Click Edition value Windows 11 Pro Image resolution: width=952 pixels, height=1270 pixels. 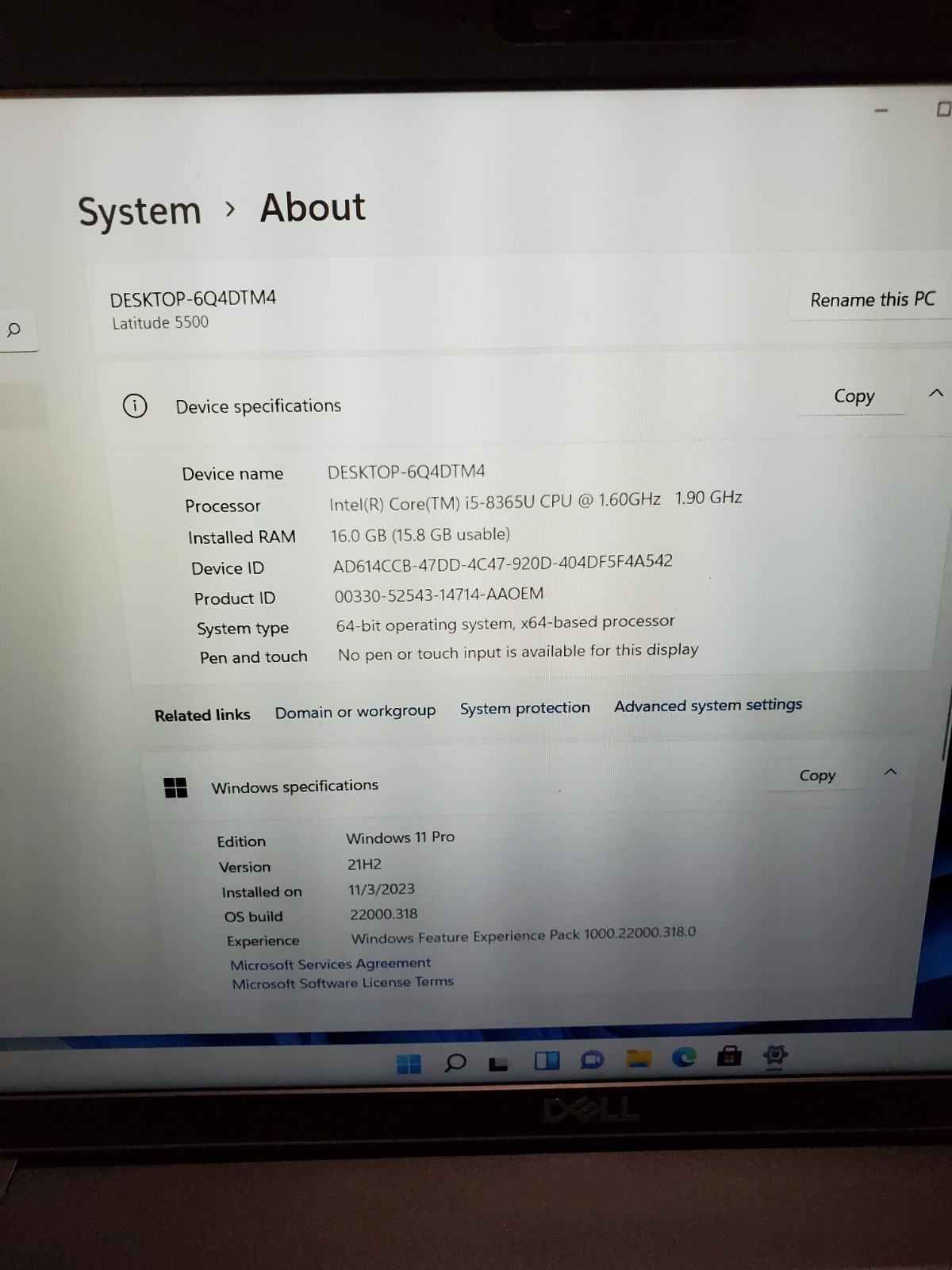tap(401, 837)
